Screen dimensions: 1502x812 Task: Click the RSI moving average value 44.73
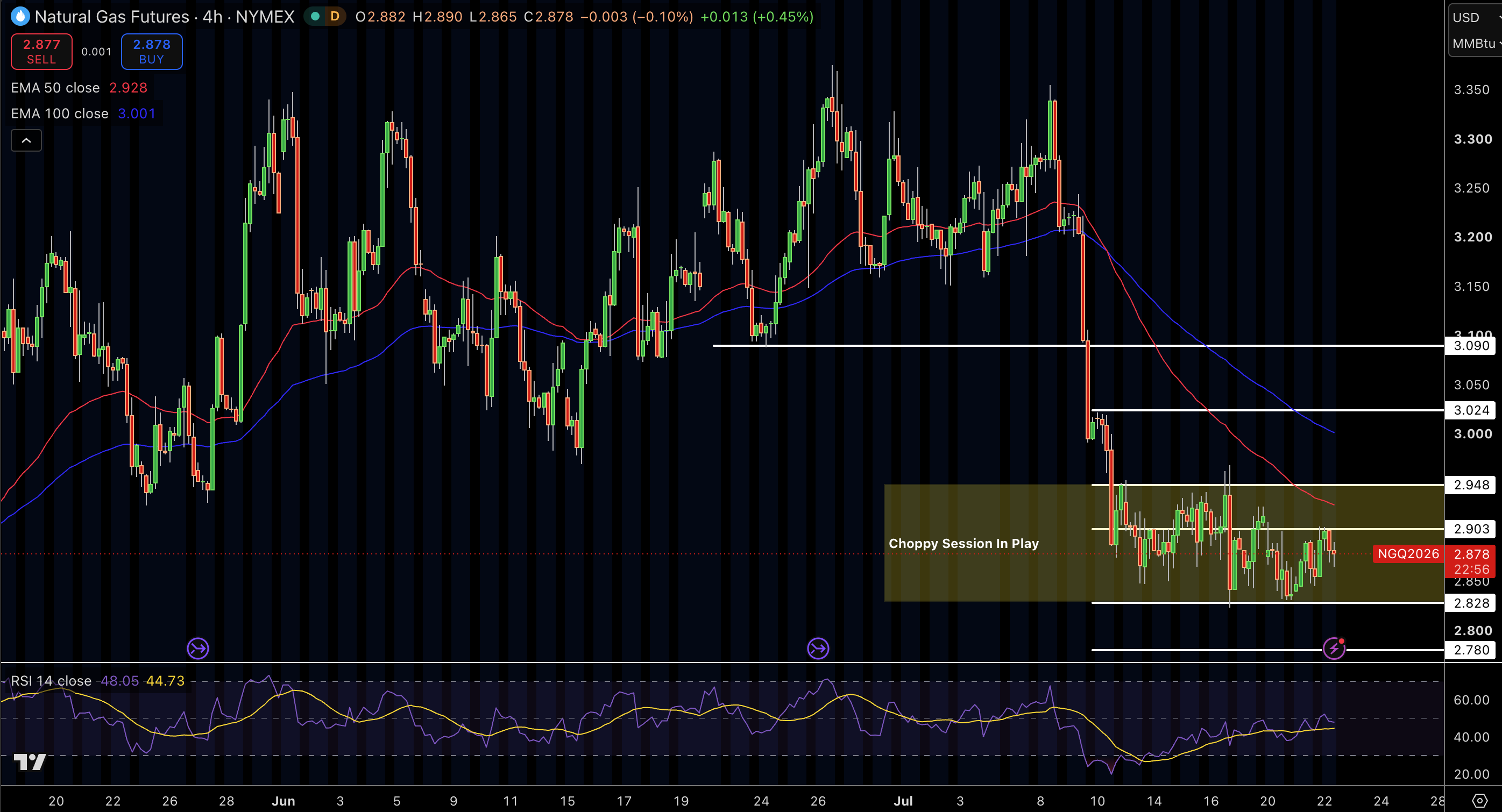165,680
